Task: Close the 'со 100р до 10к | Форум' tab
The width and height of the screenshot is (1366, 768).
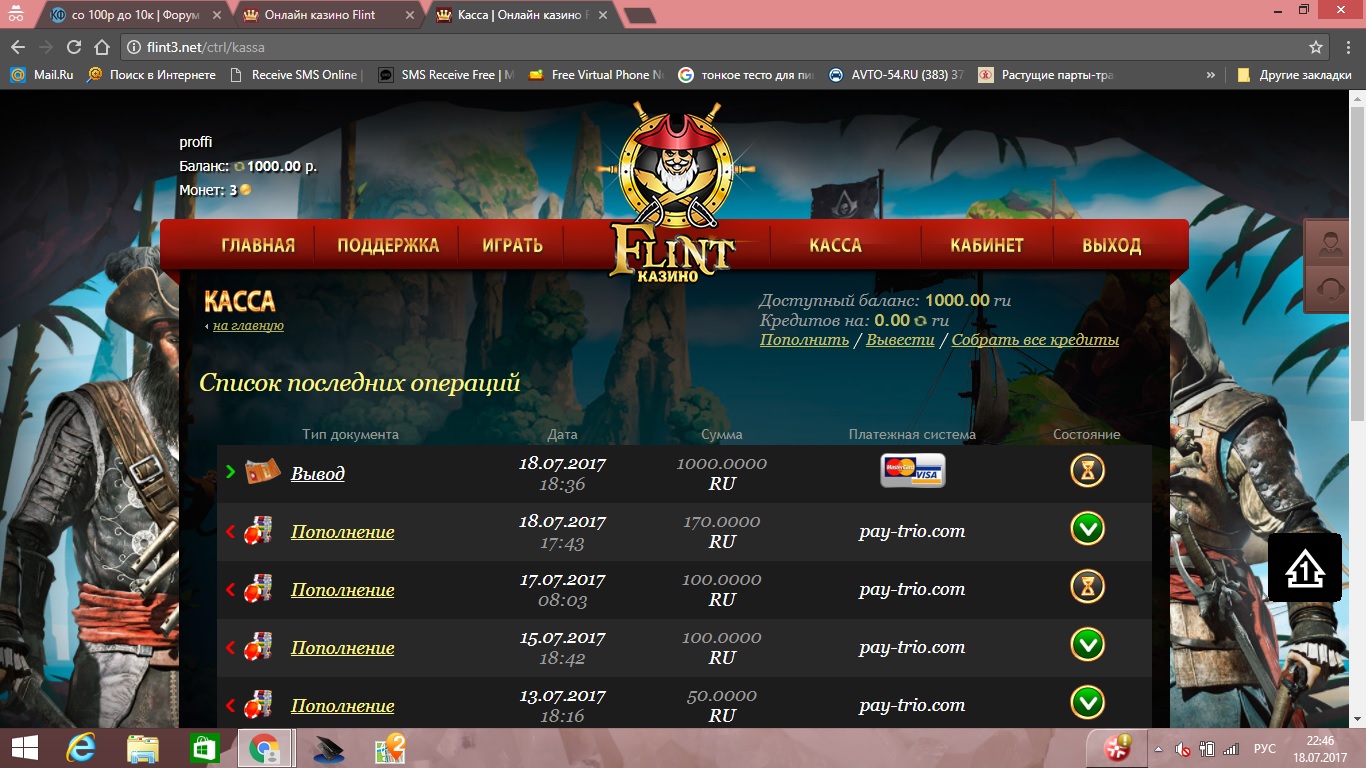Action: pyautogui.click(x=217, y=15)
